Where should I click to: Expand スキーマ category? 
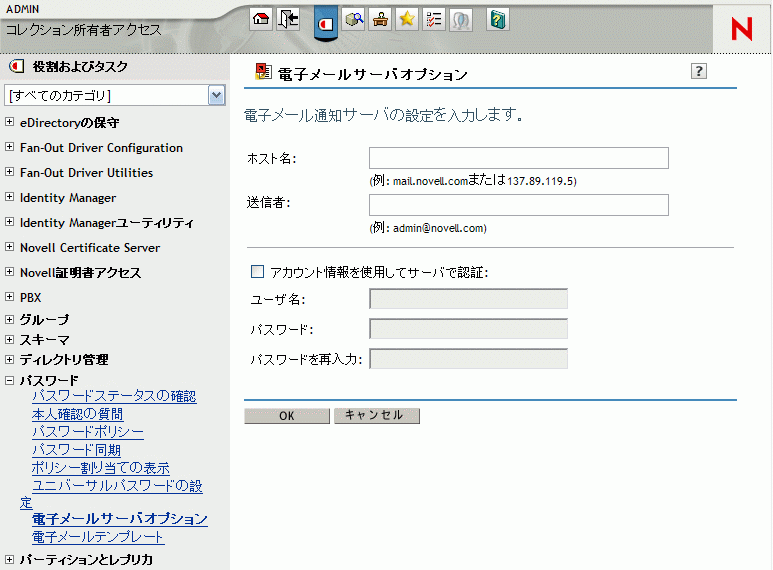click(x=9, y=340)
